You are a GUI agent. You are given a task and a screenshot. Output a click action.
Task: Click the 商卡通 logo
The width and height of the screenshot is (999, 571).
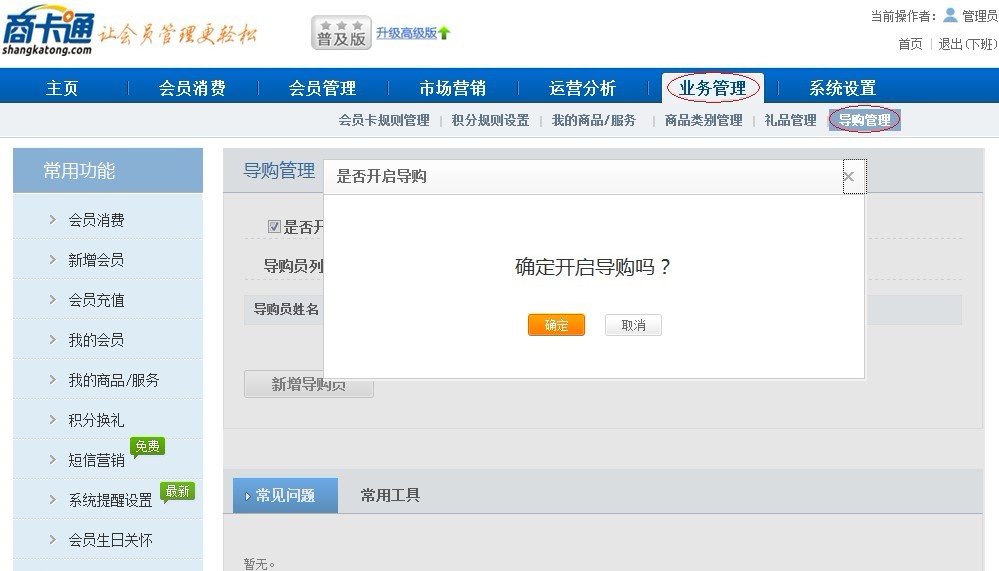pyautogui.click(x=48, y=30)
